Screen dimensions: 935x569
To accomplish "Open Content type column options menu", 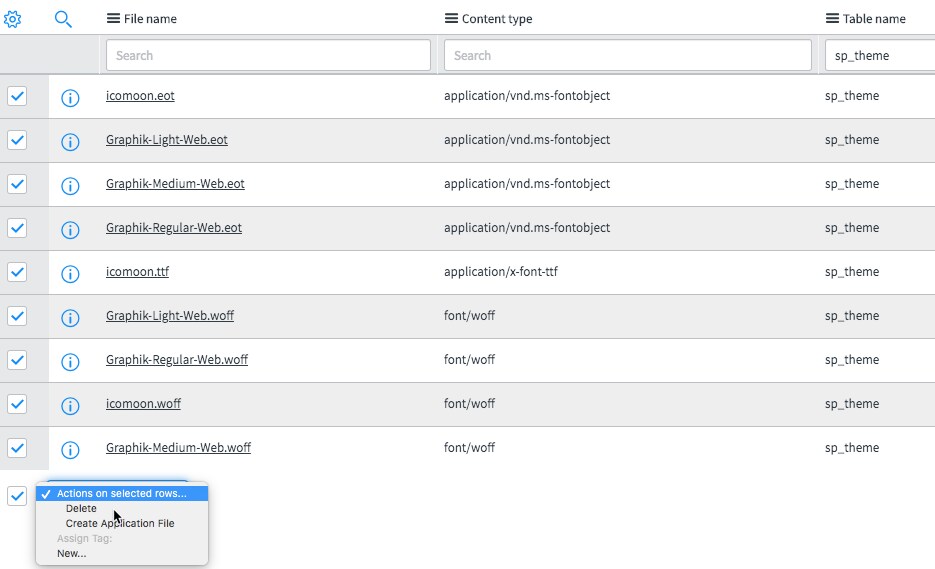I will 451,19.
